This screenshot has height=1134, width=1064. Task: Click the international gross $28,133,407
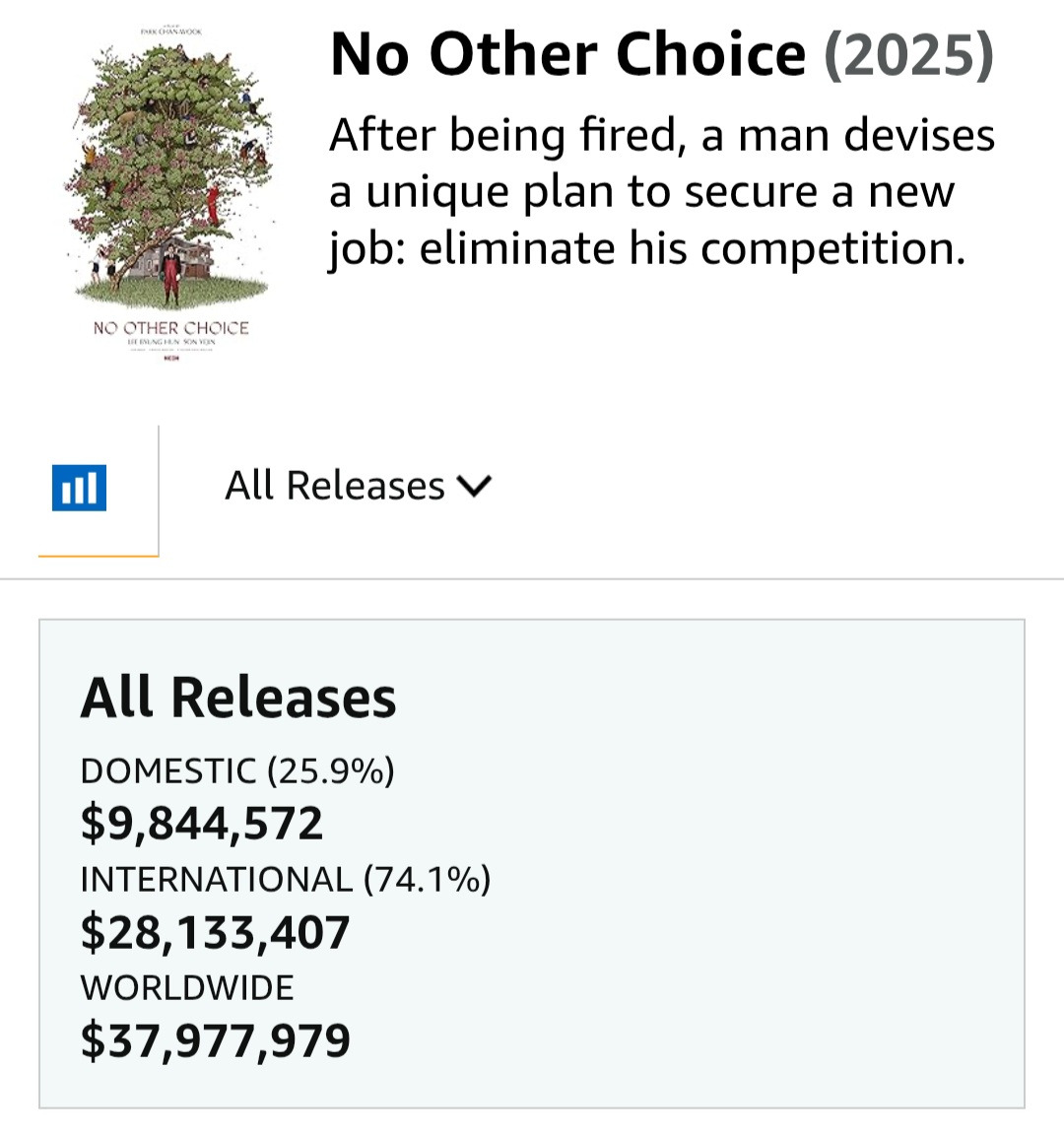point(215,933)
